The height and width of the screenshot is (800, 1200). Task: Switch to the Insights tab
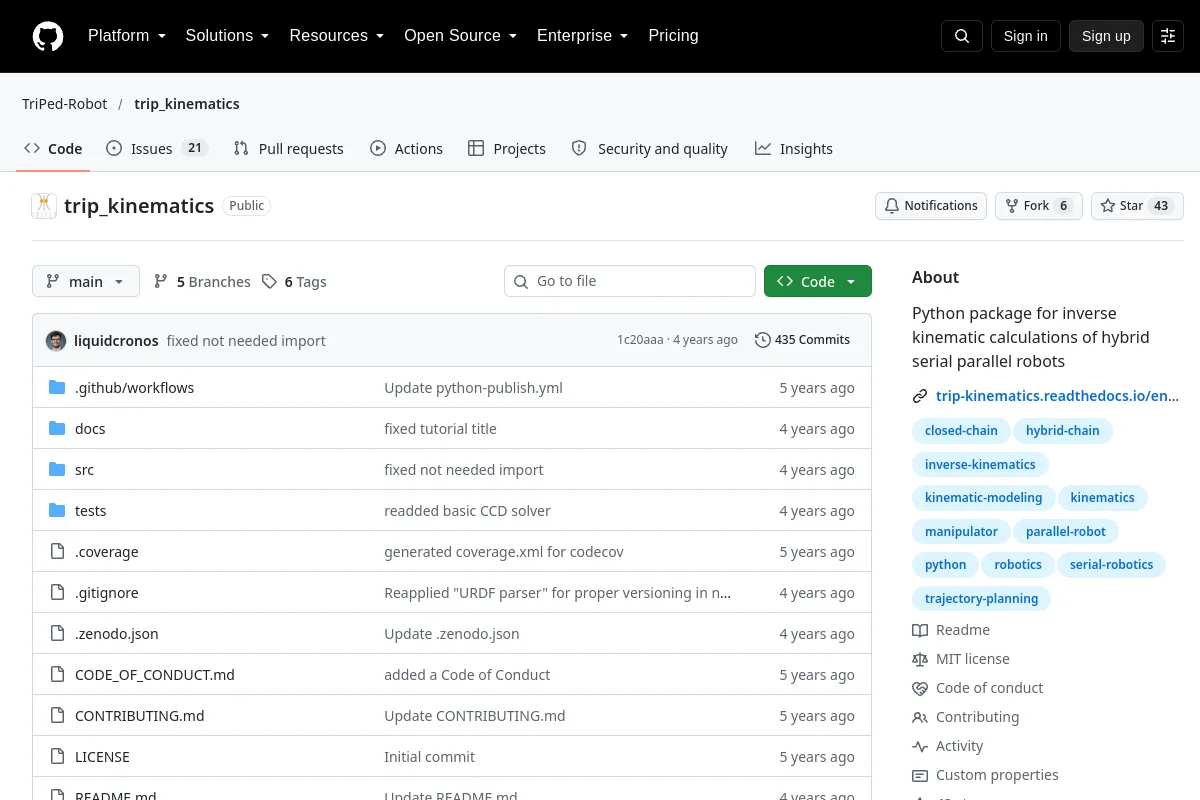pos(794,148)
